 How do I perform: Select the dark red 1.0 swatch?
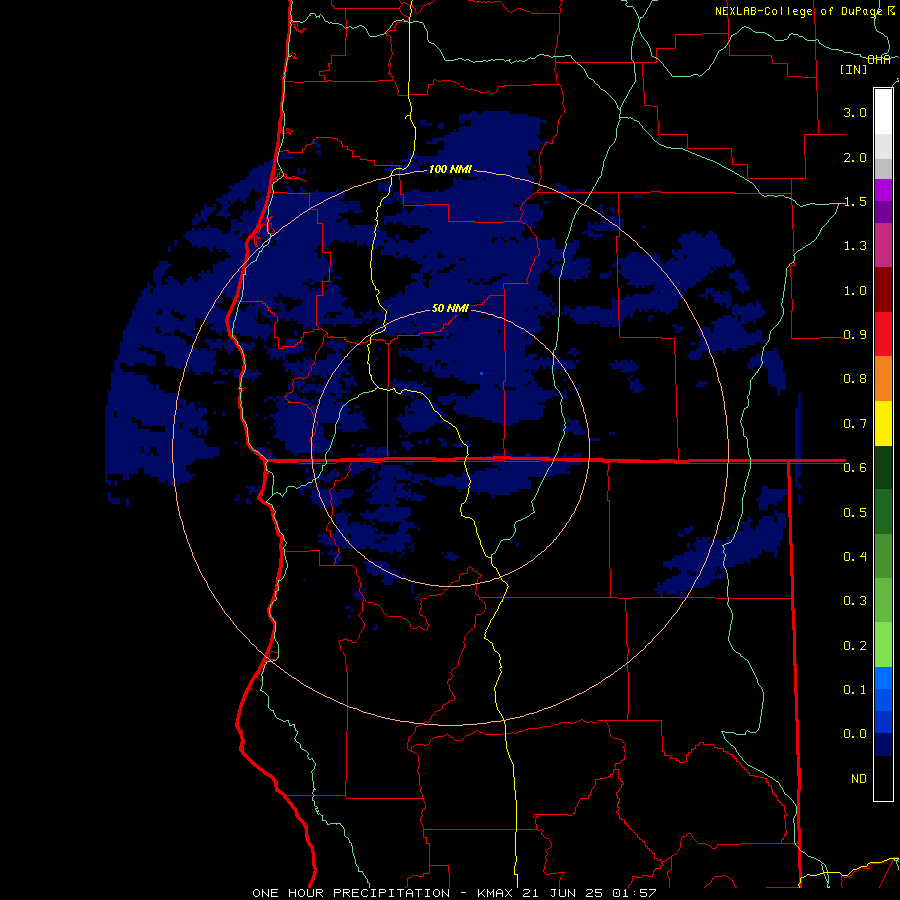883,290
